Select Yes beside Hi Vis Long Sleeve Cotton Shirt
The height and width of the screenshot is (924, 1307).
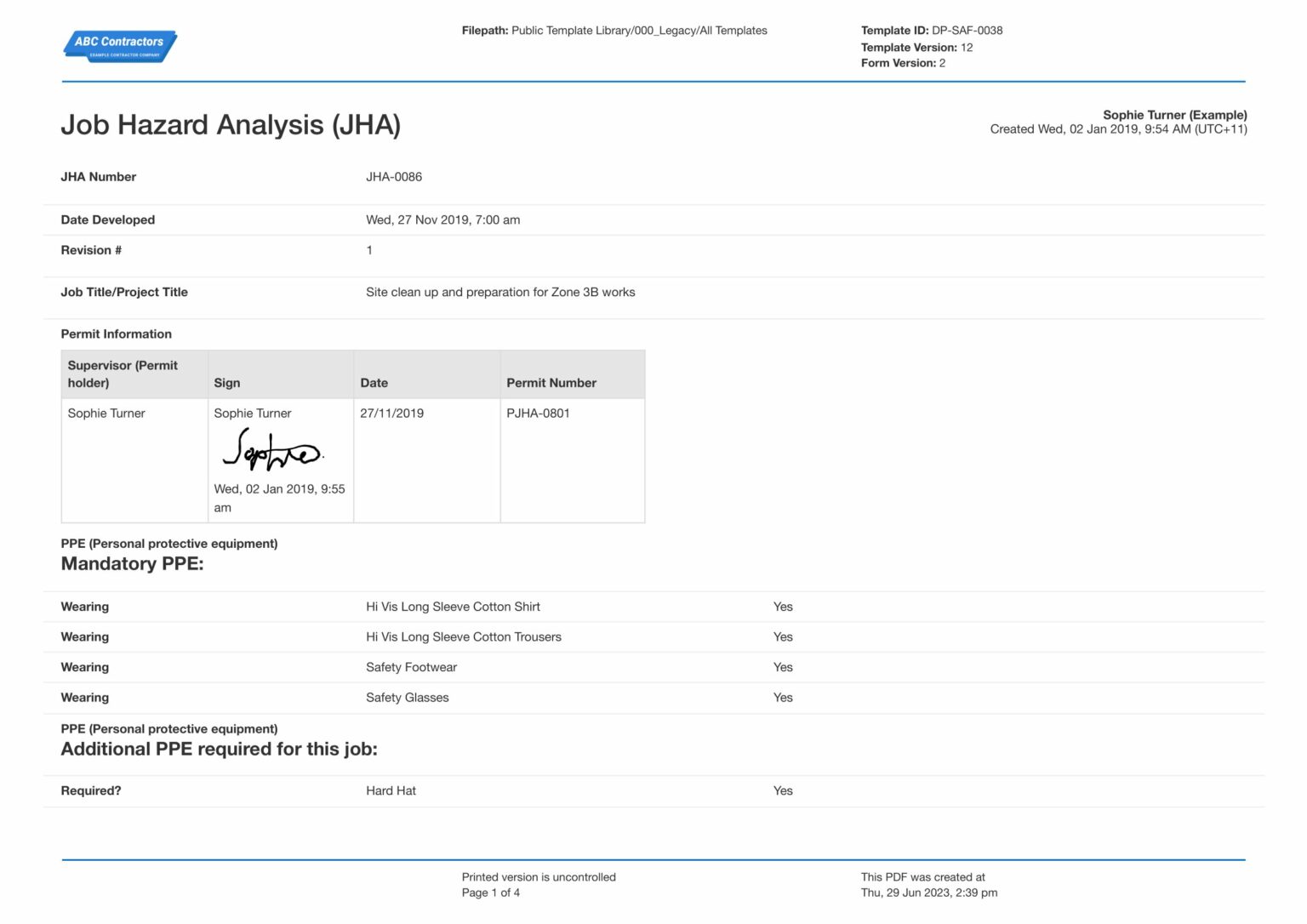tap(783, 607)
